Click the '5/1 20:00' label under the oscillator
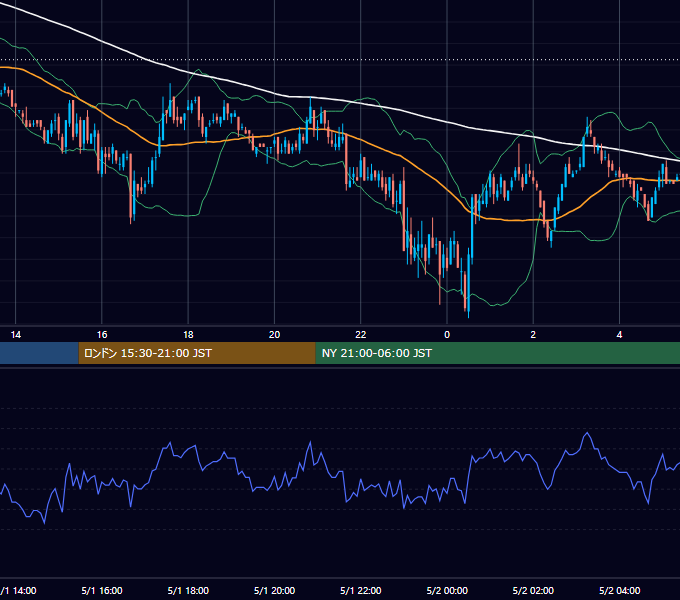 [x=275, y=591]
